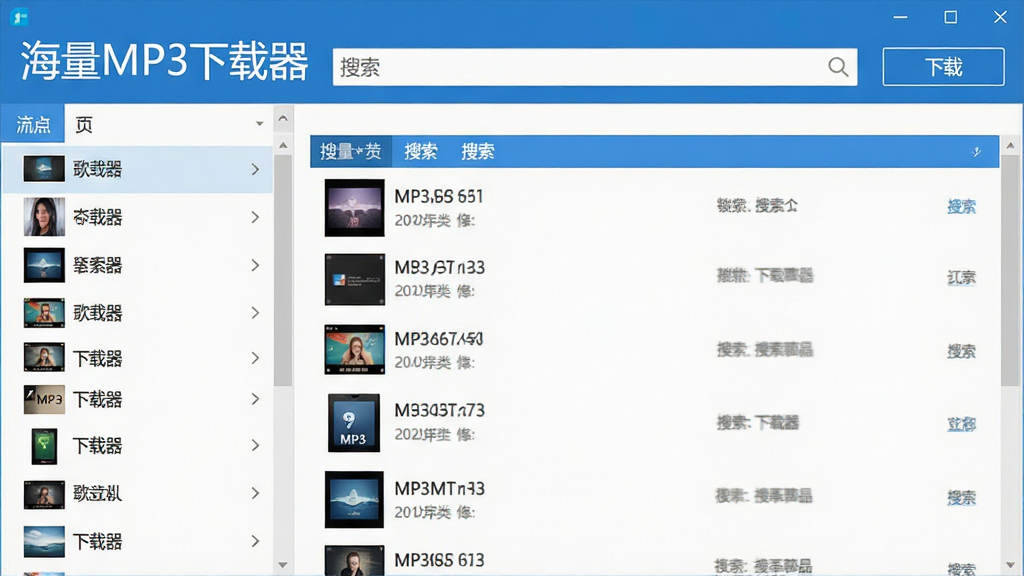Screen dimensions: 1024x576
Task: Click the left list scrollbar down arrow
Action: point(283,565)
